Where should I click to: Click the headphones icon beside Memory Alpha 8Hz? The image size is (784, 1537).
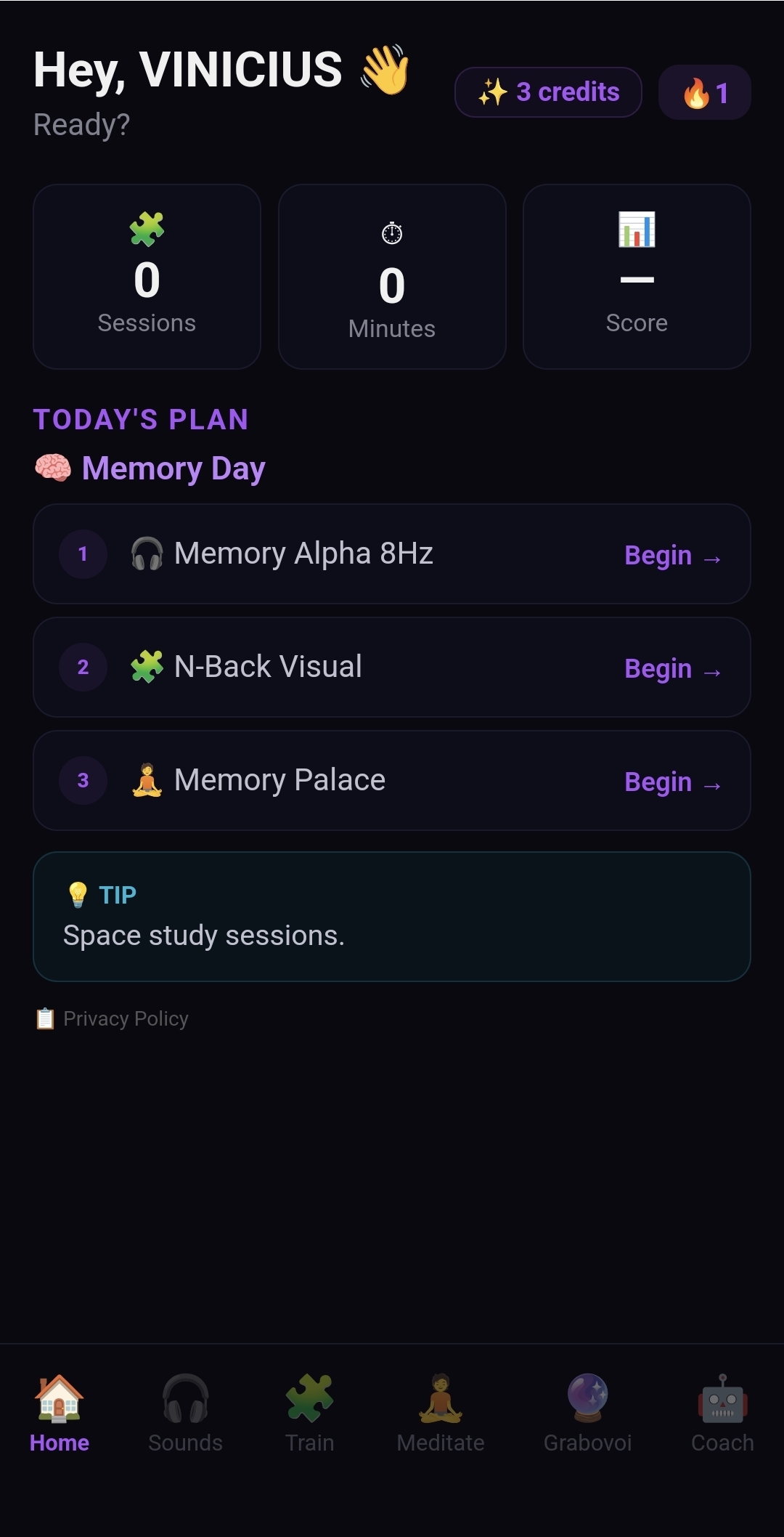pyautogui.click(x=147, y=553)
